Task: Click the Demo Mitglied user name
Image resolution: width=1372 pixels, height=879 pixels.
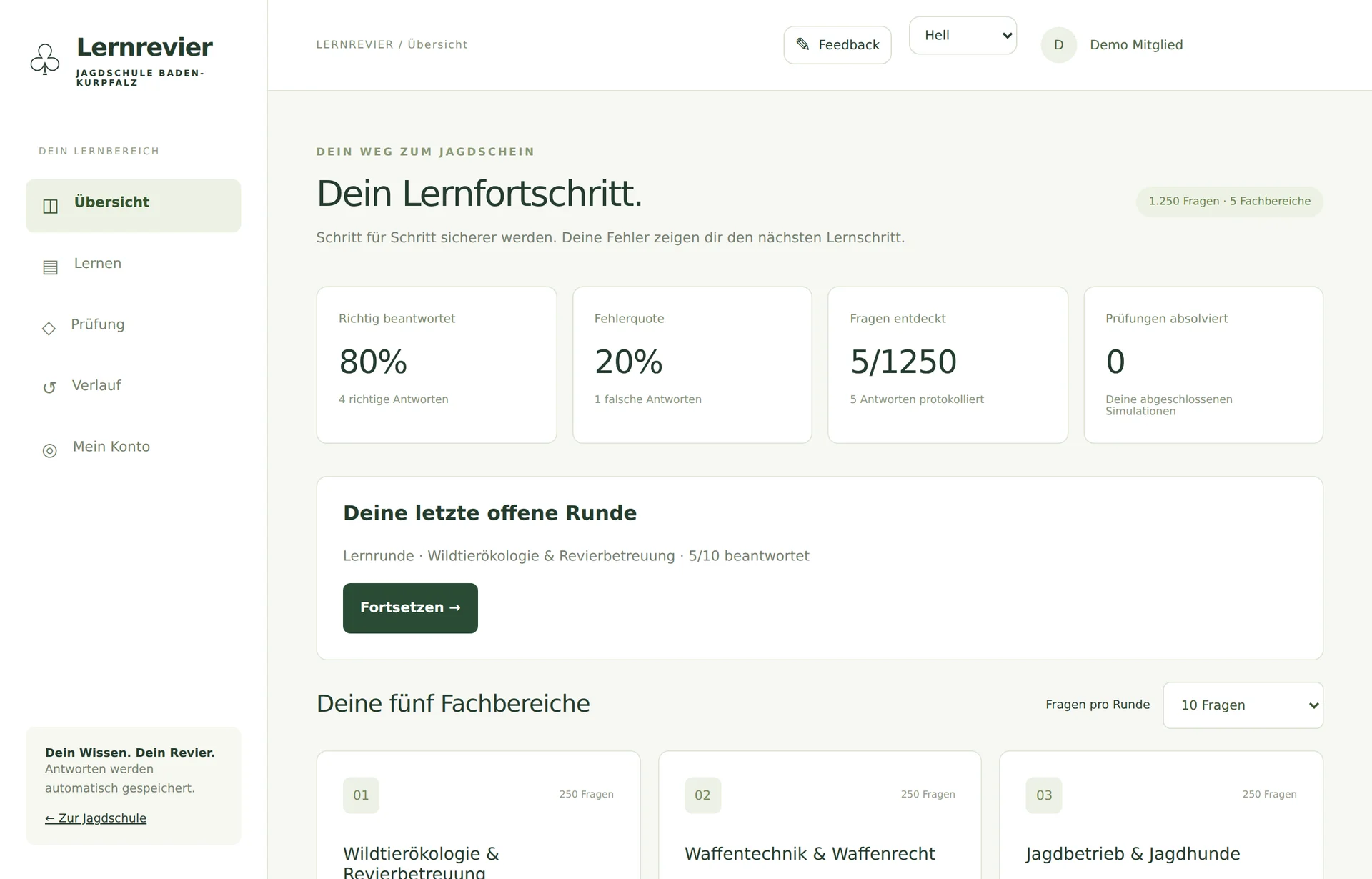Action: (1136, 45)
